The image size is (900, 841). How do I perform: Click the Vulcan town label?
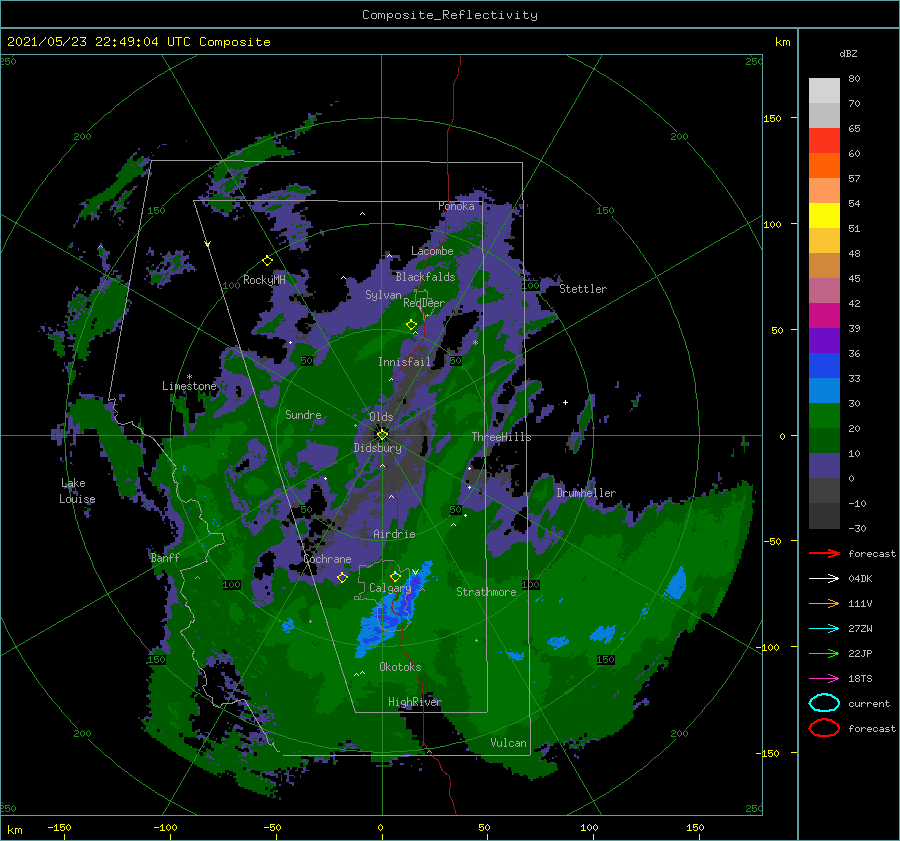pos(509,743)
